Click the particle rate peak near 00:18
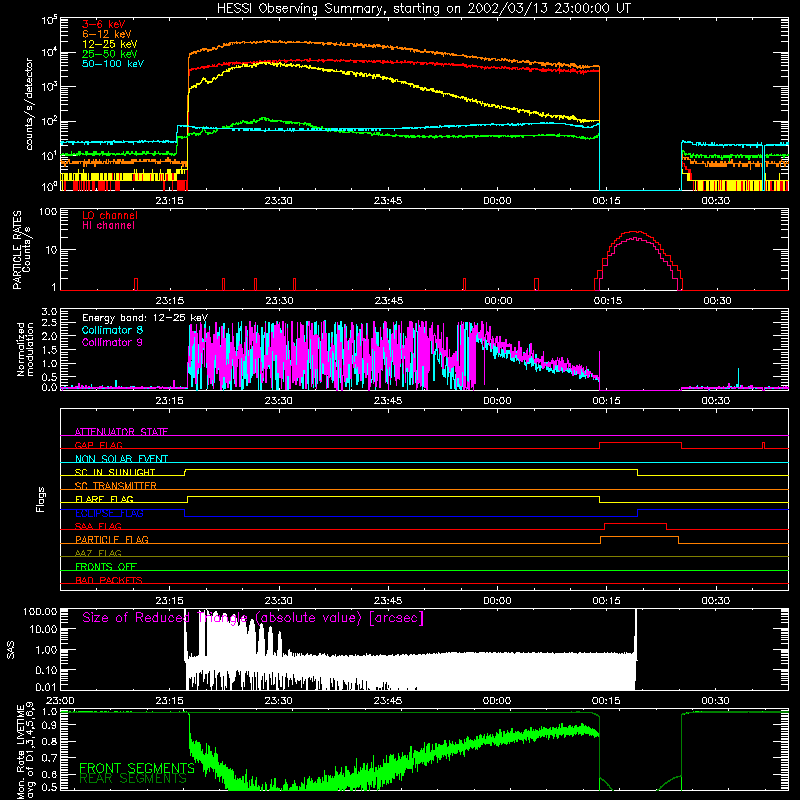 (634, 232)
